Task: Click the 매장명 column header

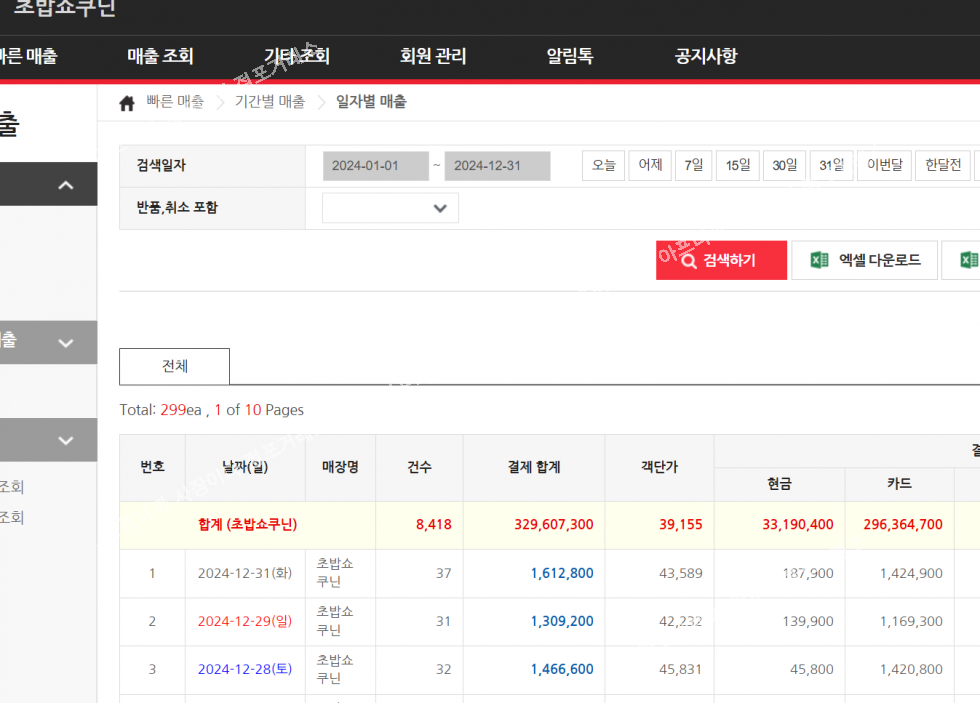Action: [340, 467]
